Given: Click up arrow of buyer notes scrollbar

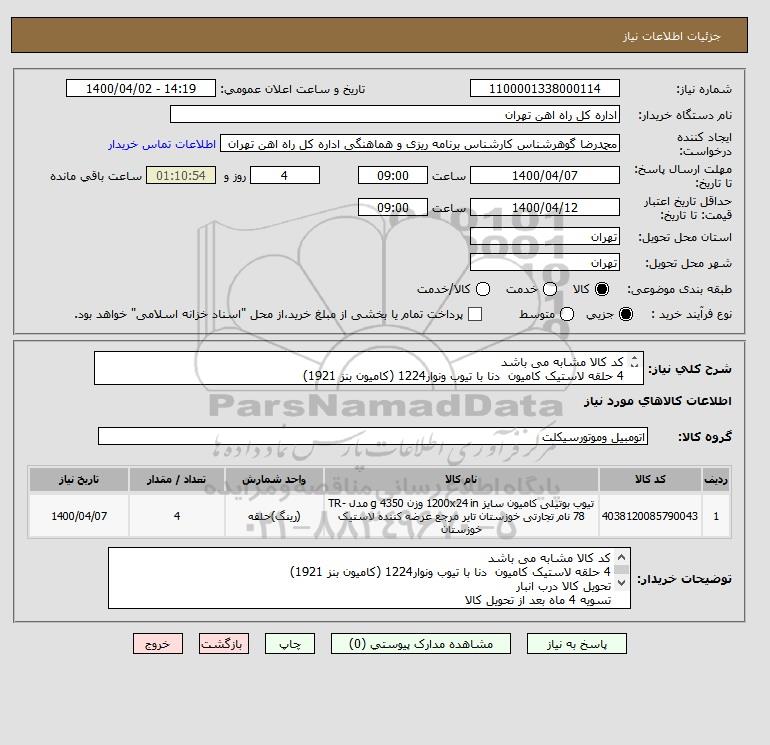Looking at the screenshot, I should [x=621, y=557].
